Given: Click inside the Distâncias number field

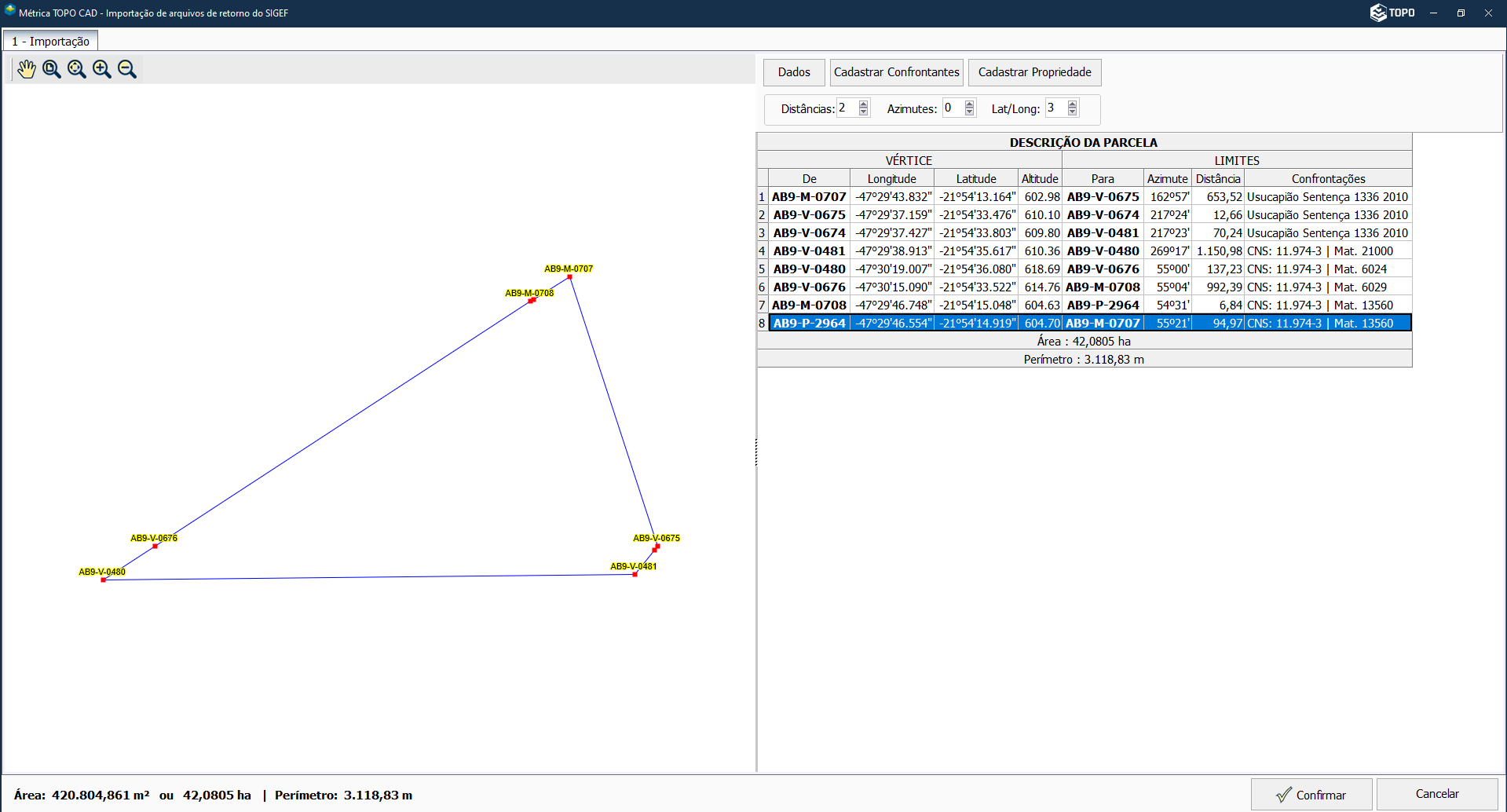Looking at the screenshot, I should (x=847, y=108).
